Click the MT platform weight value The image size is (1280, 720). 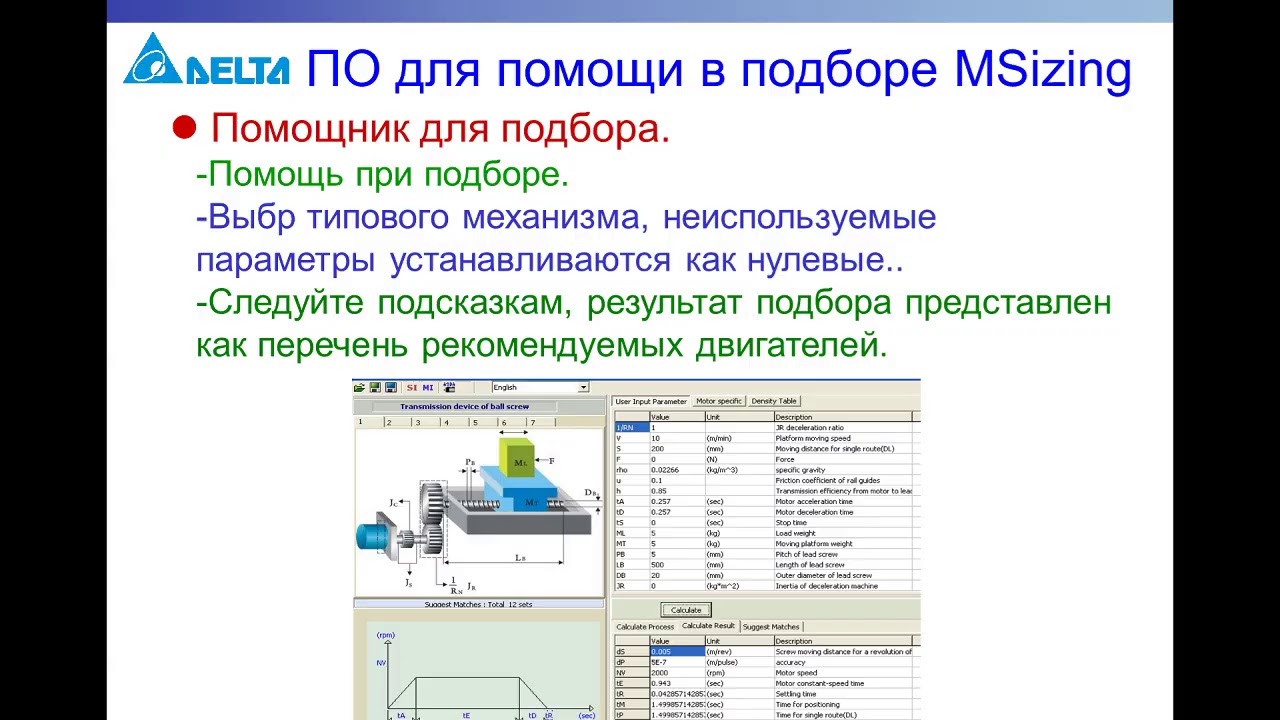[677, 544]
